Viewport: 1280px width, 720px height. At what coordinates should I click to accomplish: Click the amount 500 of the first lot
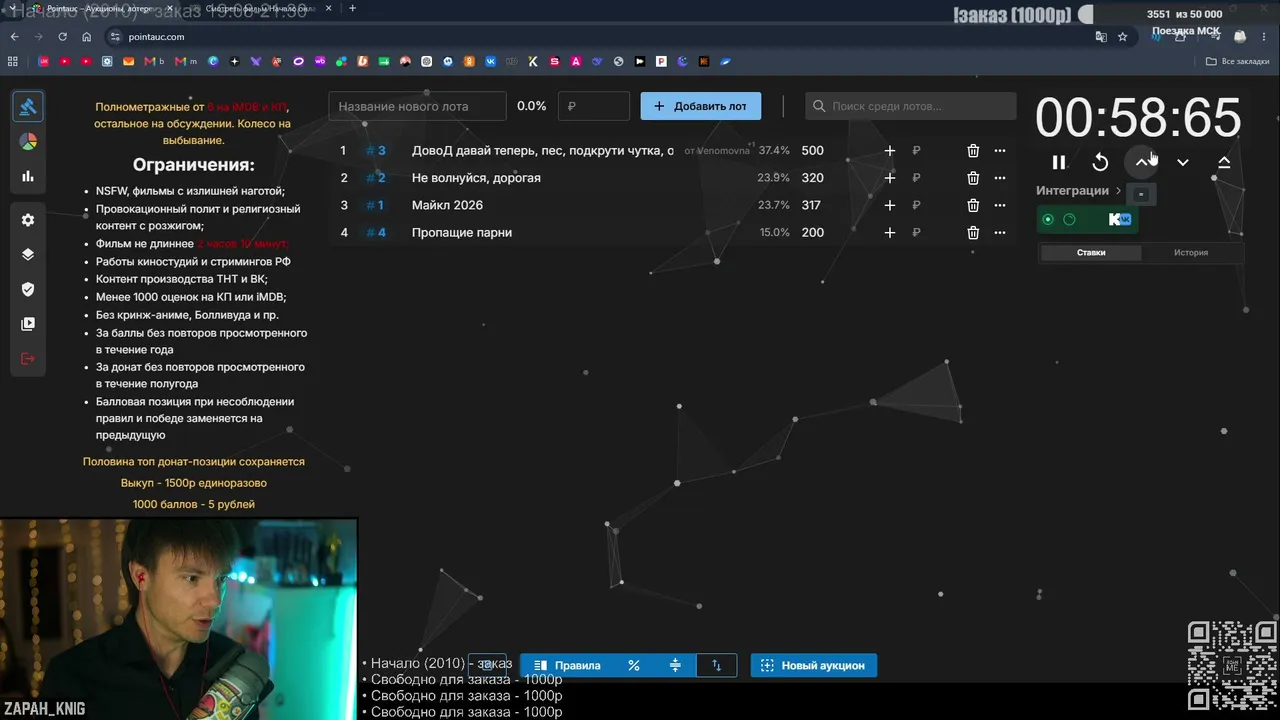click(x=812, y=151)
